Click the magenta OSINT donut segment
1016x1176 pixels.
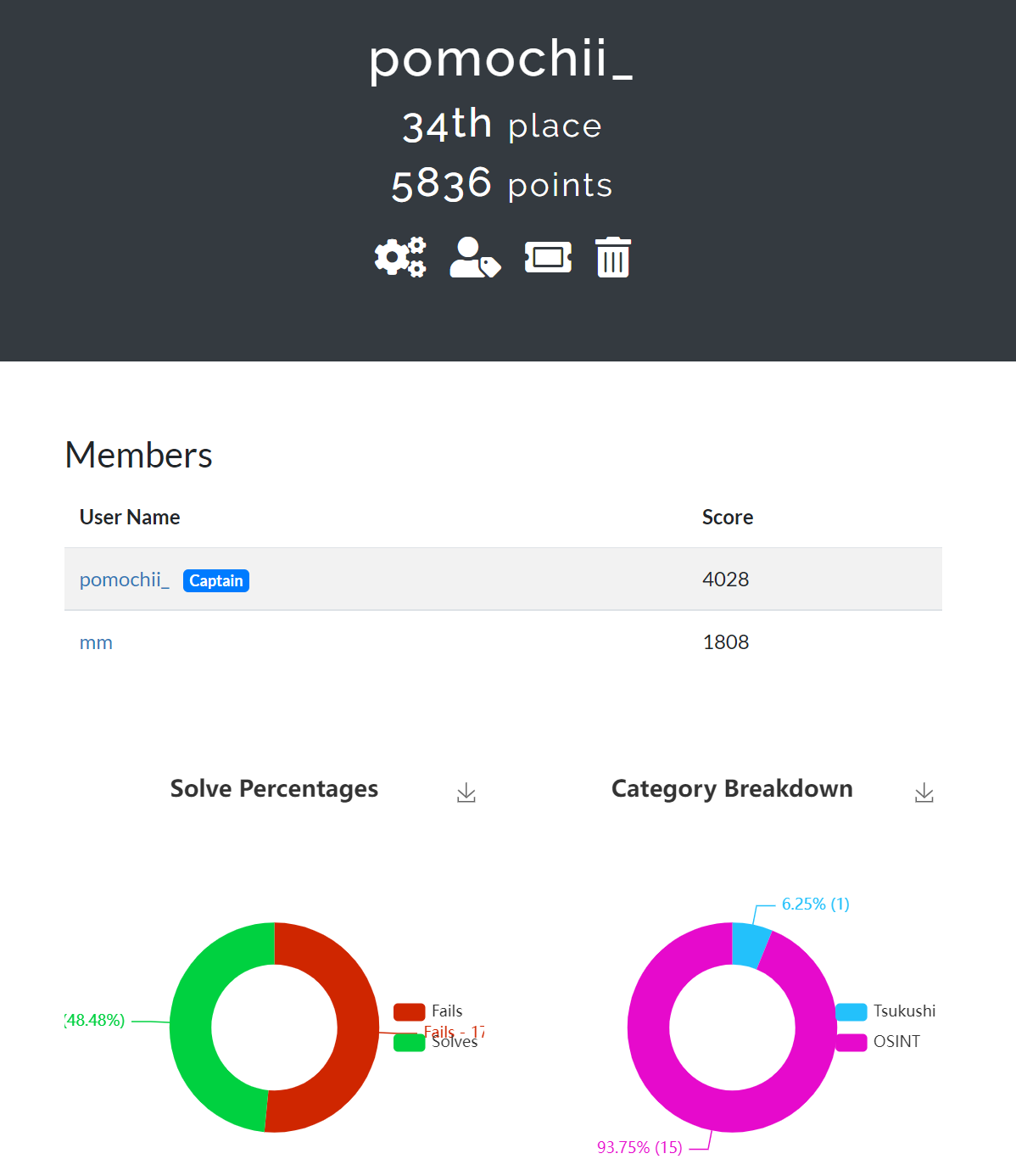point(648,1028)
